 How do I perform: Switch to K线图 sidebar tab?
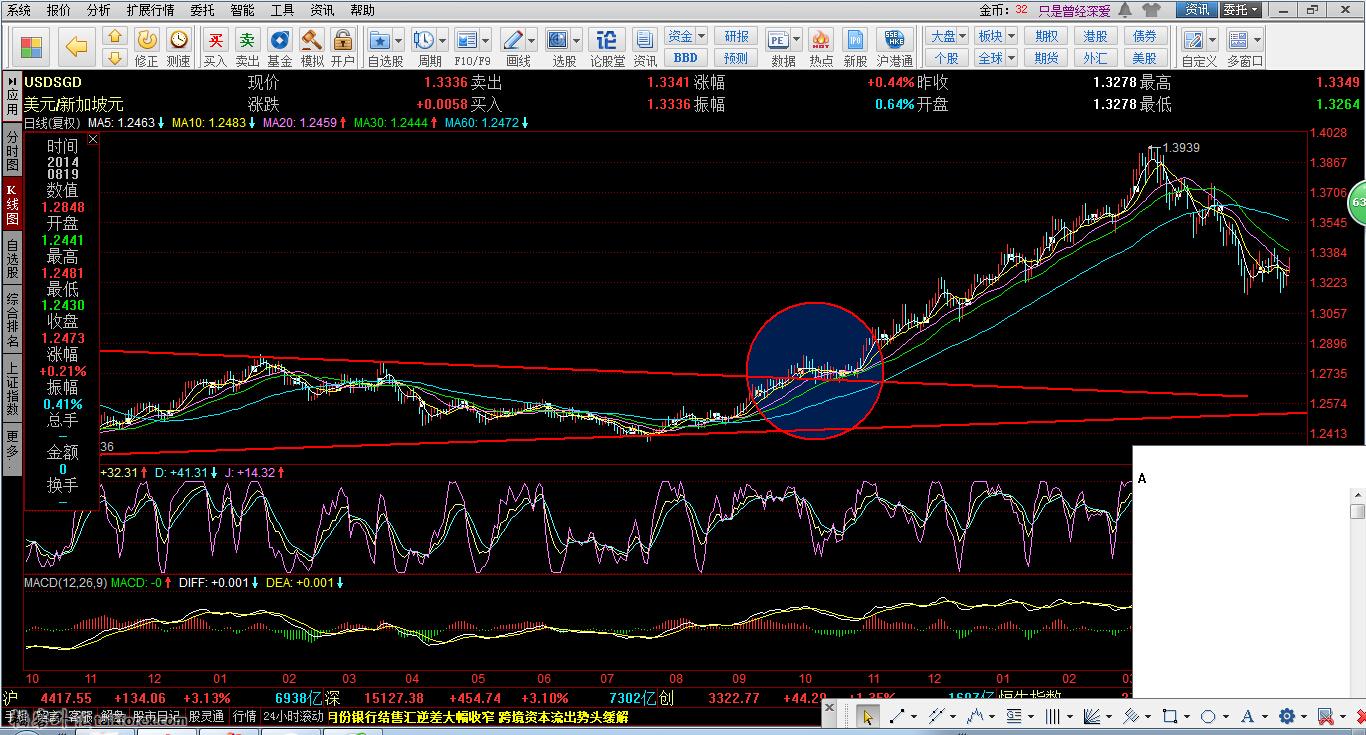pyautogui.click(x=12, y=204)
